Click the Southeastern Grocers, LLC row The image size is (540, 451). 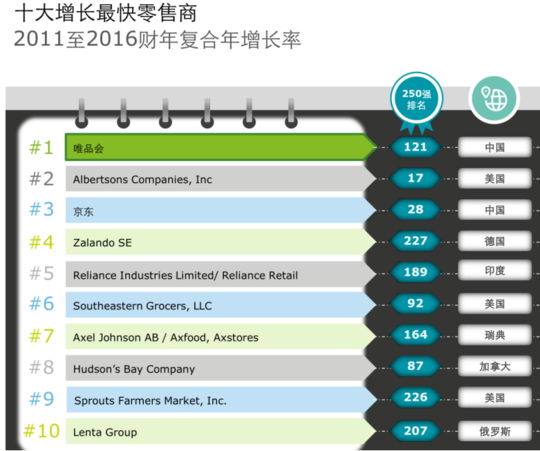[221, 305]
